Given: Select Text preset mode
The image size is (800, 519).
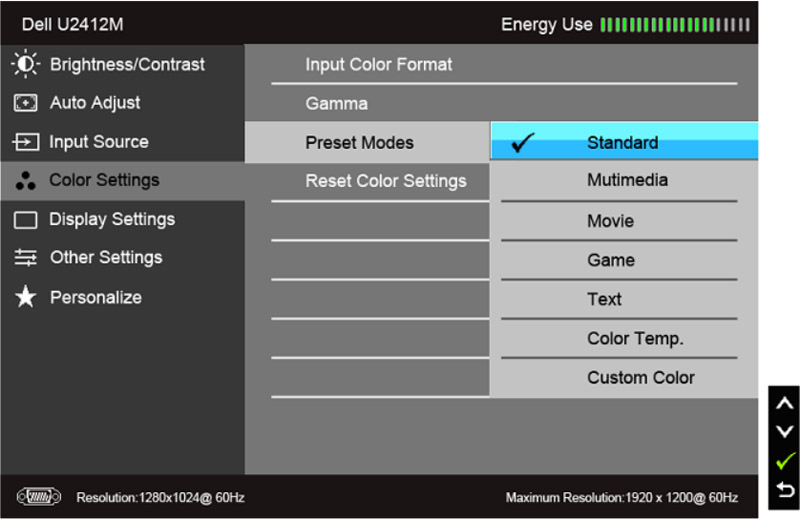Looking at the screenshot, I should [624, 299].
